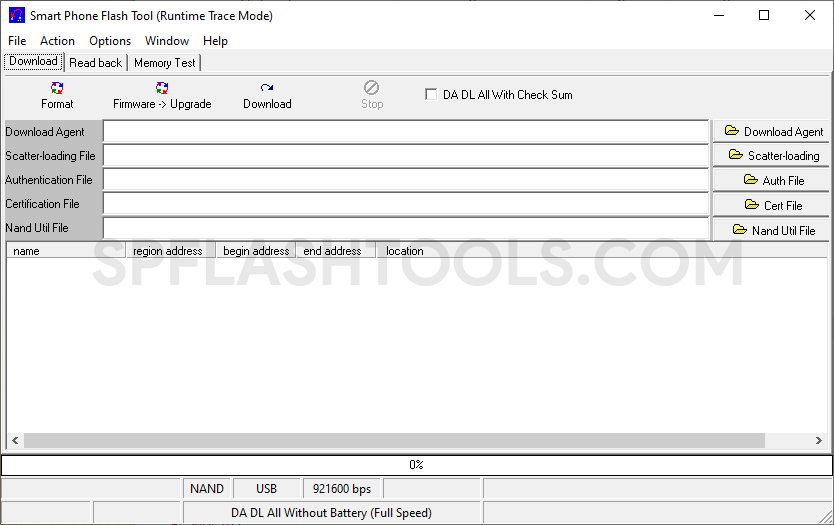Open the Options menu

tap(110, 41)
